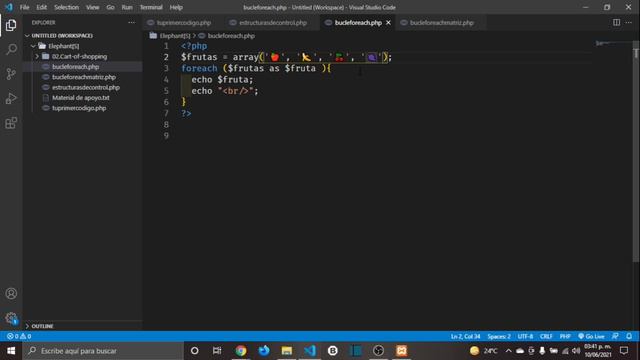Image resolution: width=640 pixels, height=360 pixels.
Task: Open the Windows Start menu
Action: pyautogui.click(x=11, y=351)
